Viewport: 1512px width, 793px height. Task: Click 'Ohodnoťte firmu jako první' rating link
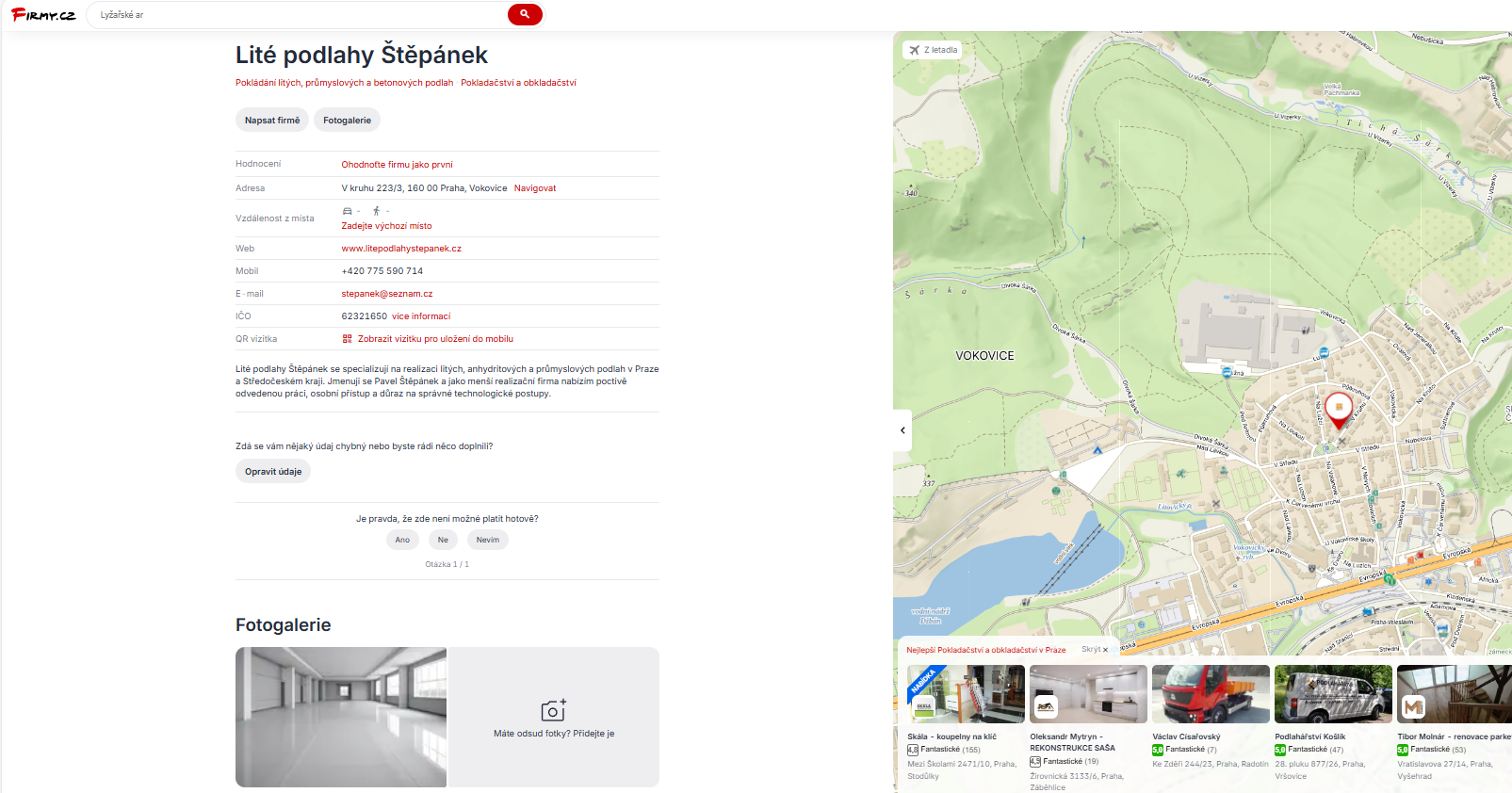click(x=397, y=165)
